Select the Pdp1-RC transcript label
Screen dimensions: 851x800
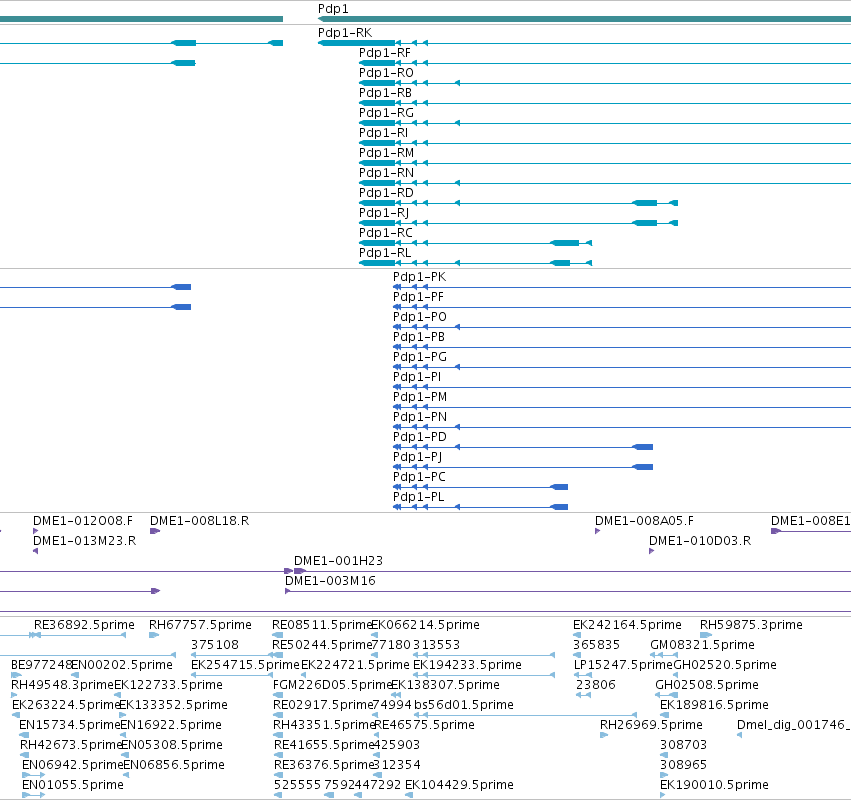coord(386,233)
